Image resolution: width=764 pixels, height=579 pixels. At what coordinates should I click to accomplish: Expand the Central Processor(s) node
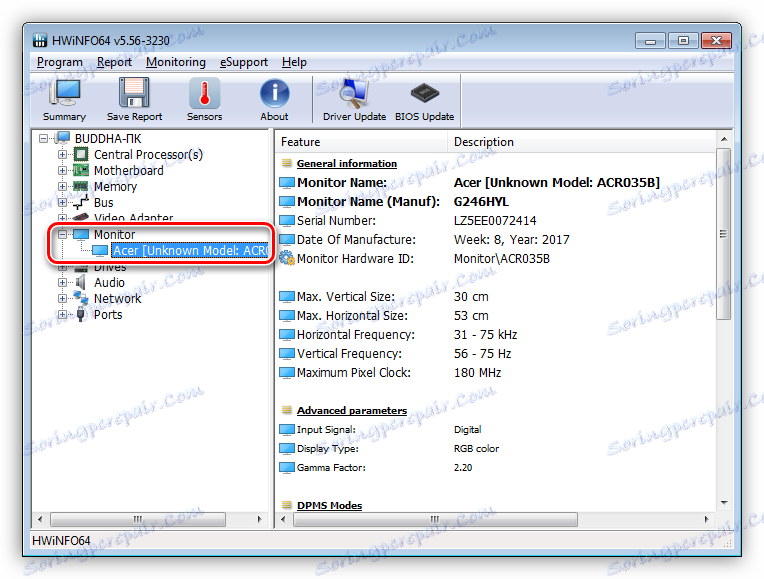pos(62,154)
